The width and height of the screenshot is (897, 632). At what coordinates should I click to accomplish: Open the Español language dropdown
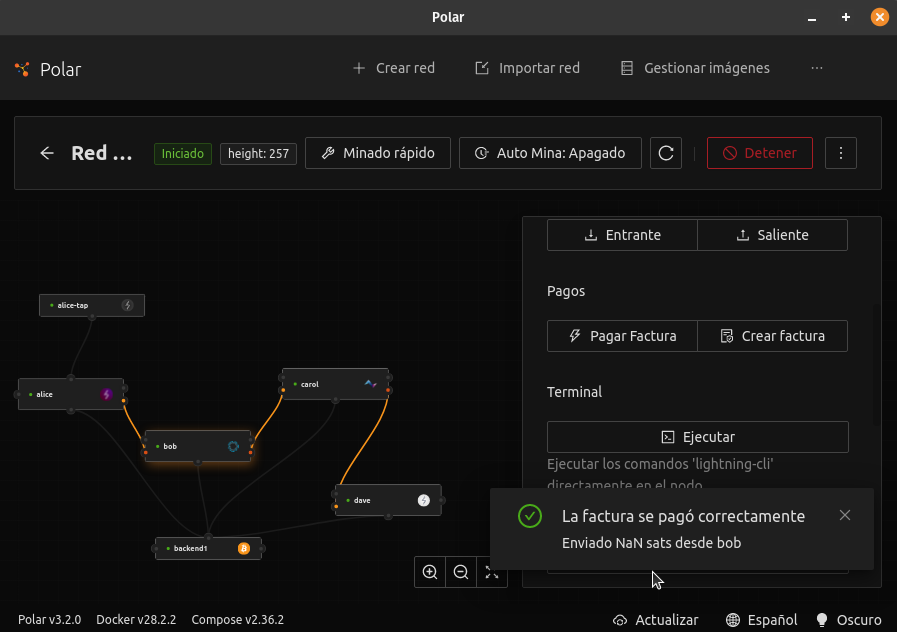click(x=761, y=620)
